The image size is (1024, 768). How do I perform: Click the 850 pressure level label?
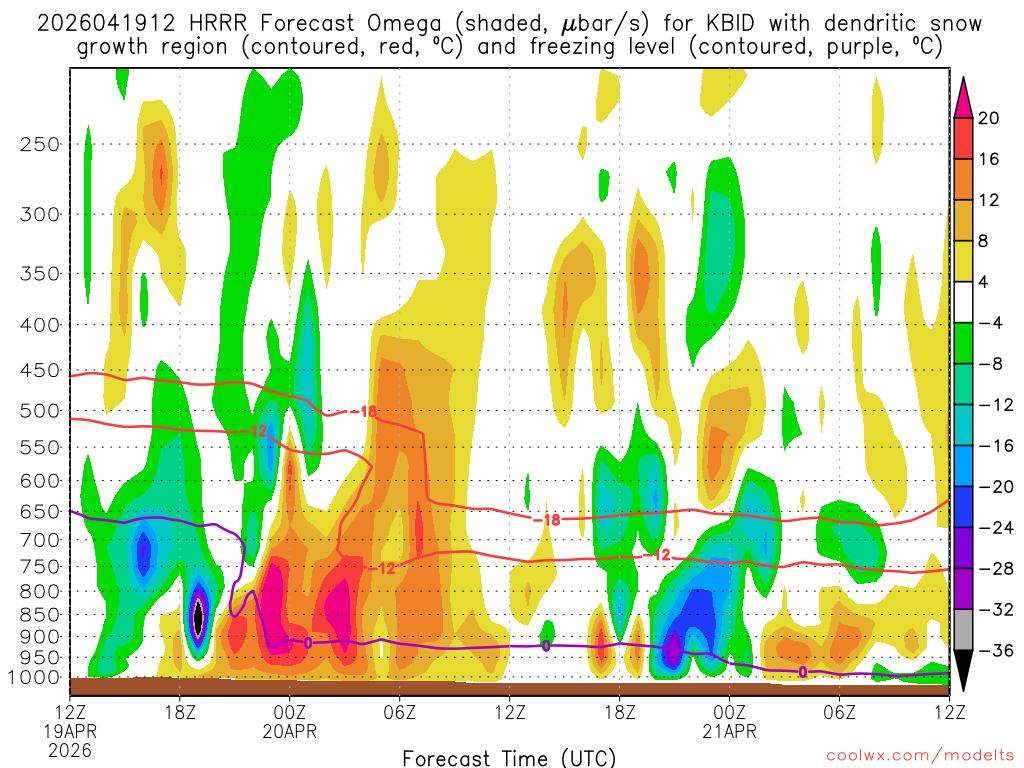(40, 615)
